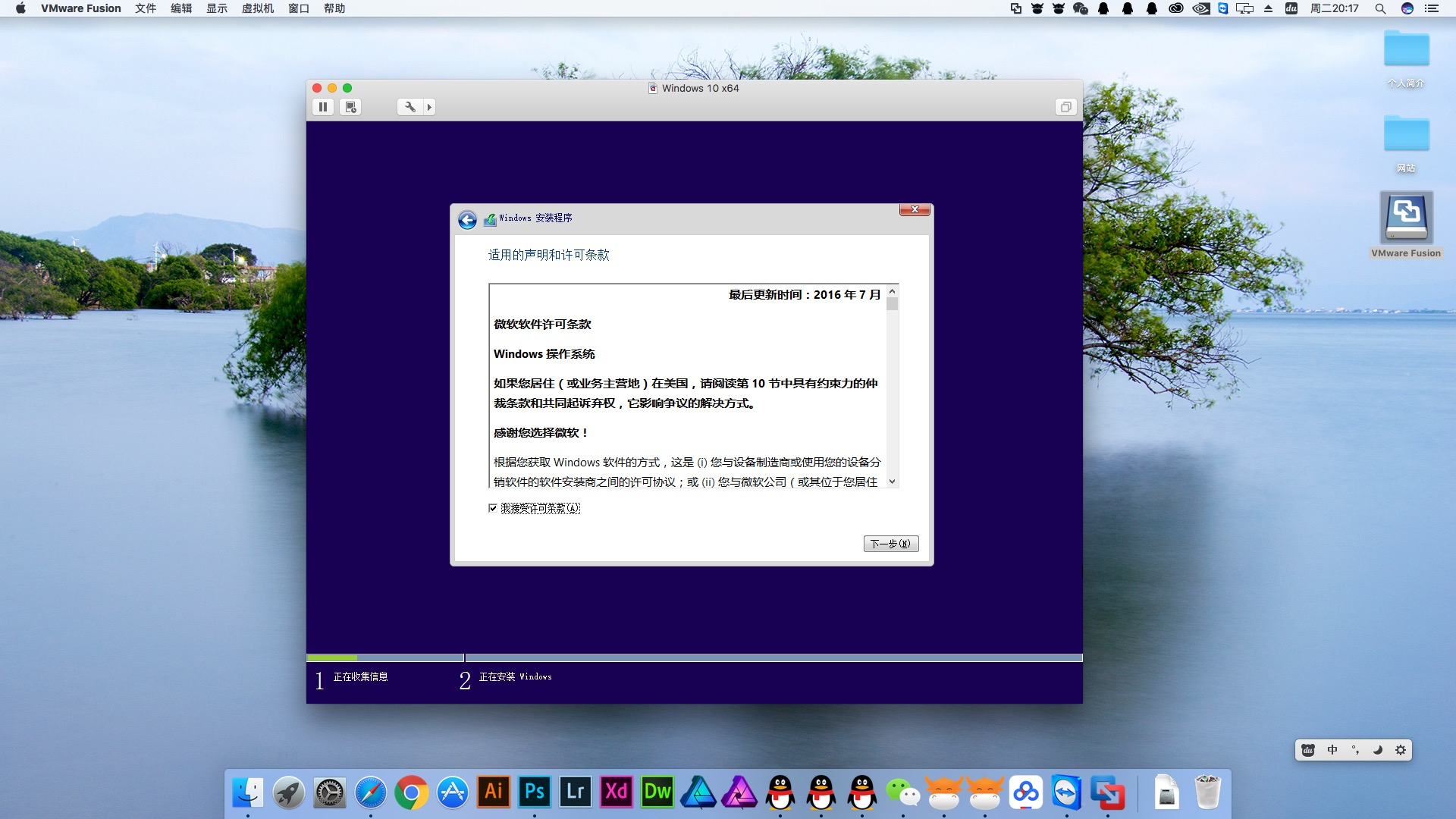Toggle the accept license terms checkbox
The image size is (1456, 819).
493,508
